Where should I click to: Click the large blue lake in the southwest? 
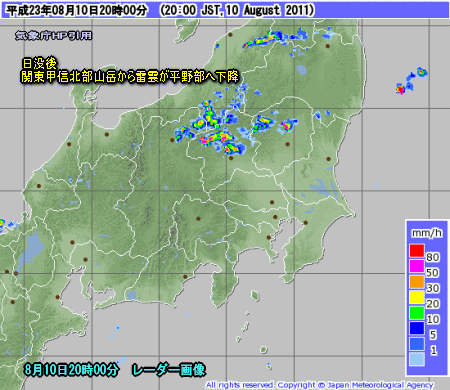click(x=29, y=251)
